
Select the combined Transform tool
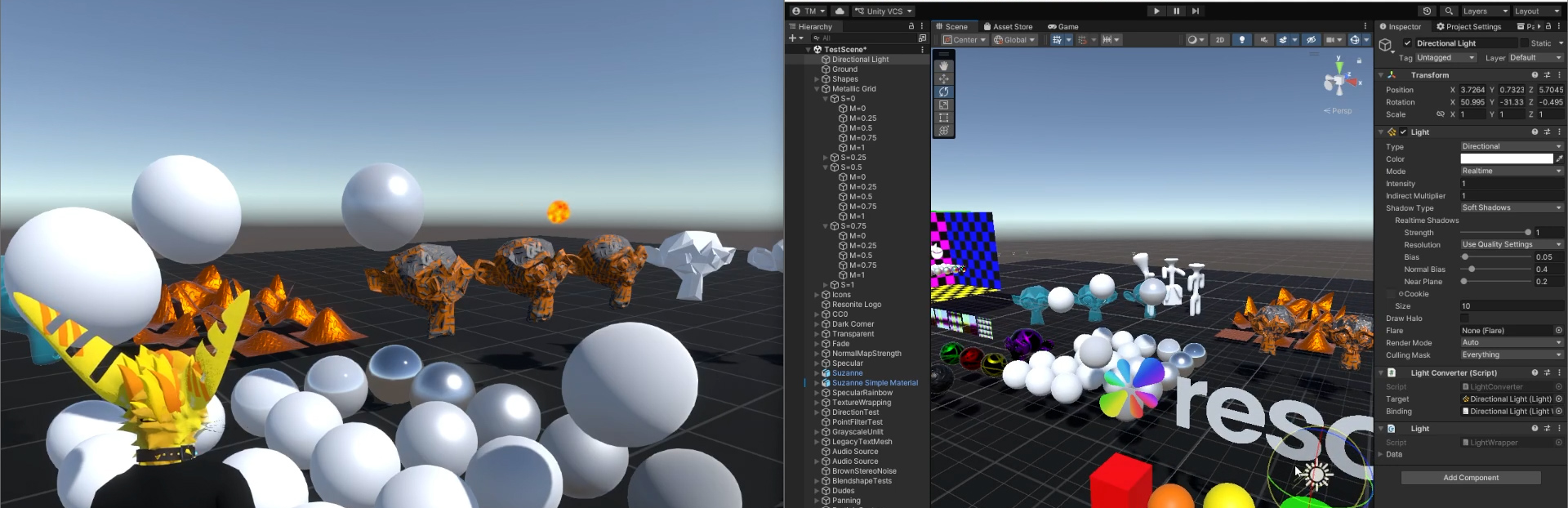[x=943, y=131]
